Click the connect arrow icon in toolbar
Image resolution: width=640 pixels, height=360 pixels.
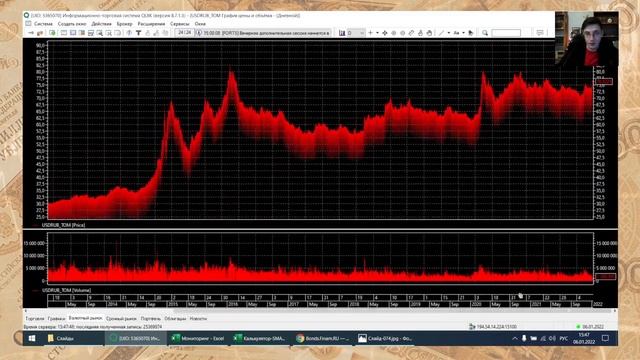click(x=31, y=33)
